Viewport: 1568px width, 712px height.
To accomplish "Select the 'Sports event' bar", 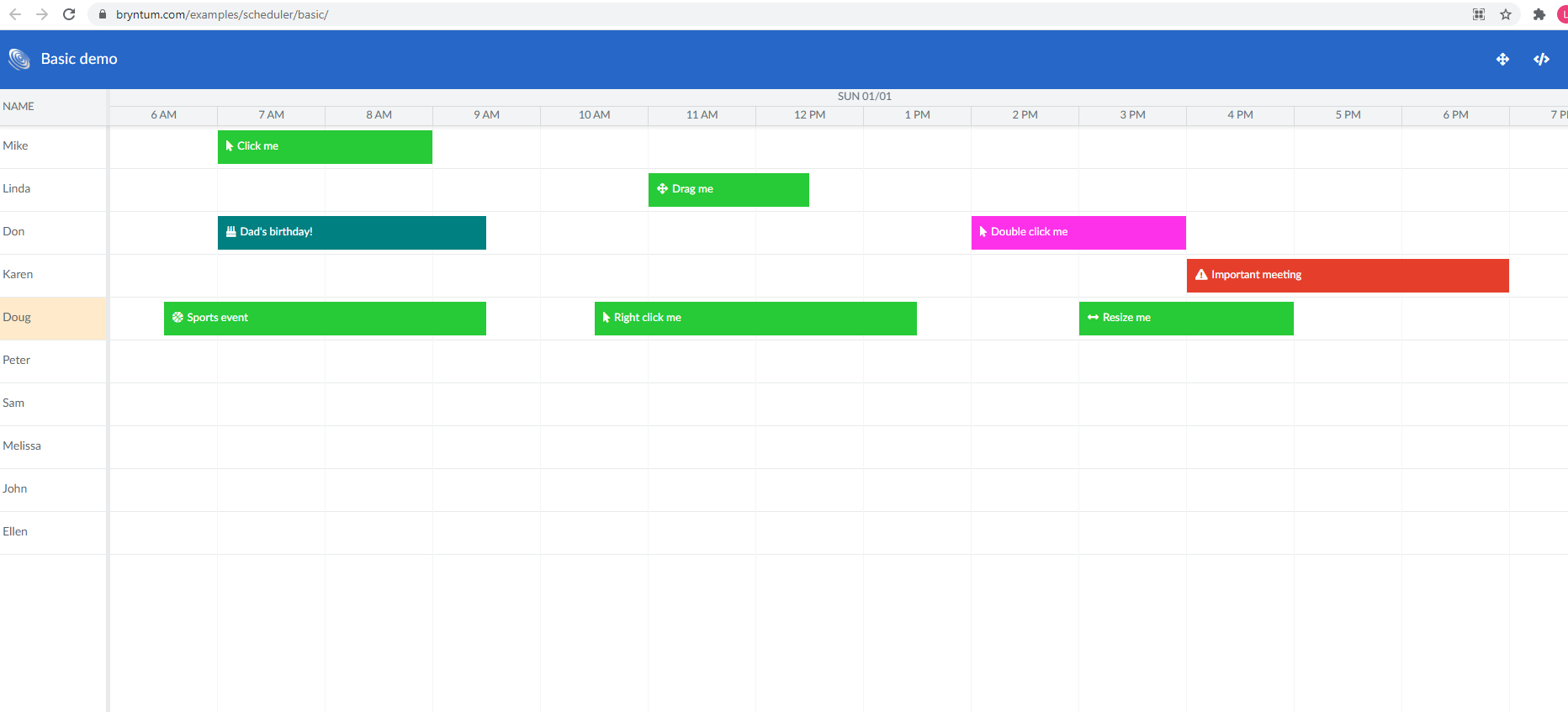I will click(325, 318).
